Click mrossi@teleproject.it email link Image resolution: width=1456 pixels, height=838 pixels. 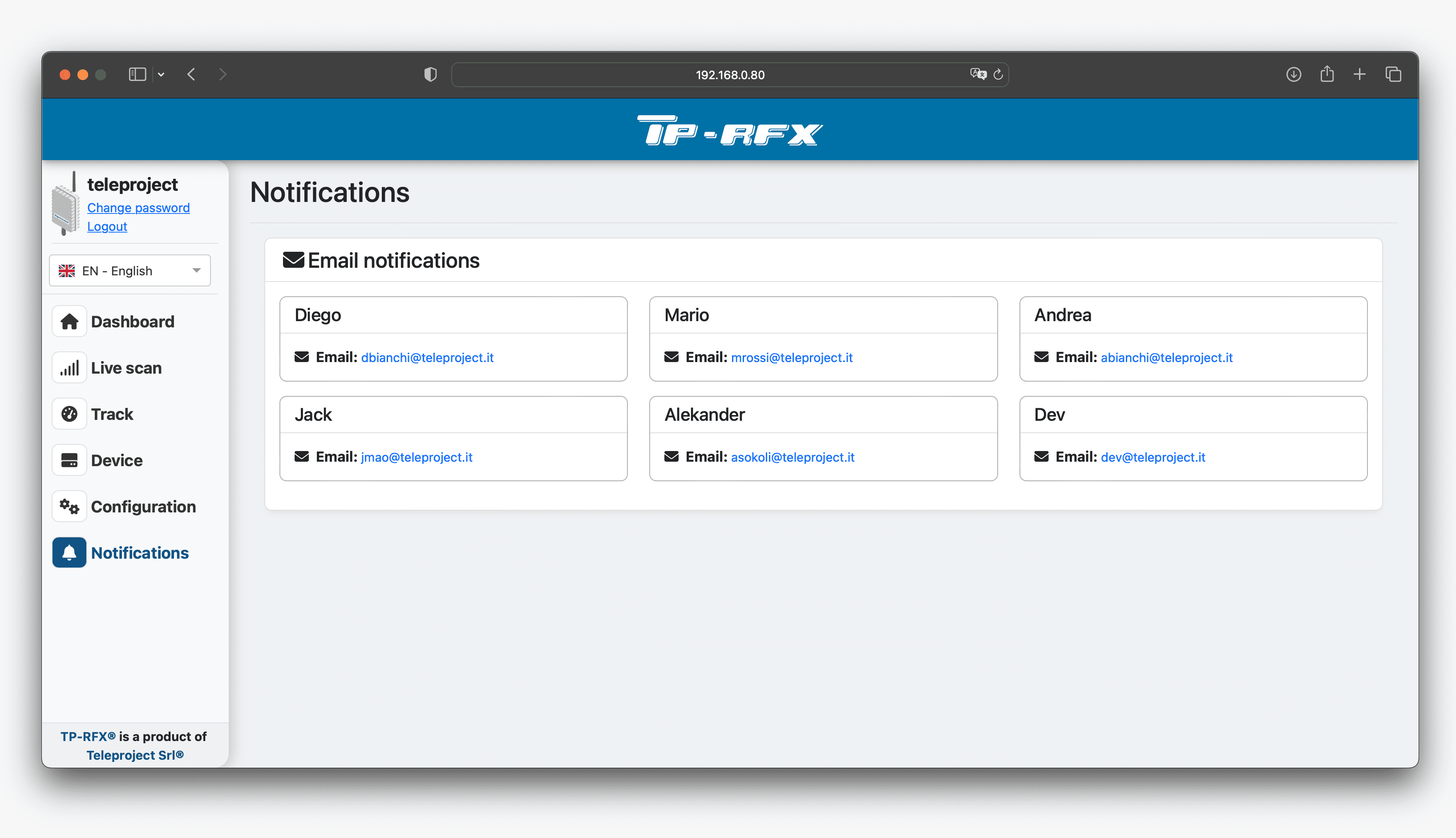(792, 358)
